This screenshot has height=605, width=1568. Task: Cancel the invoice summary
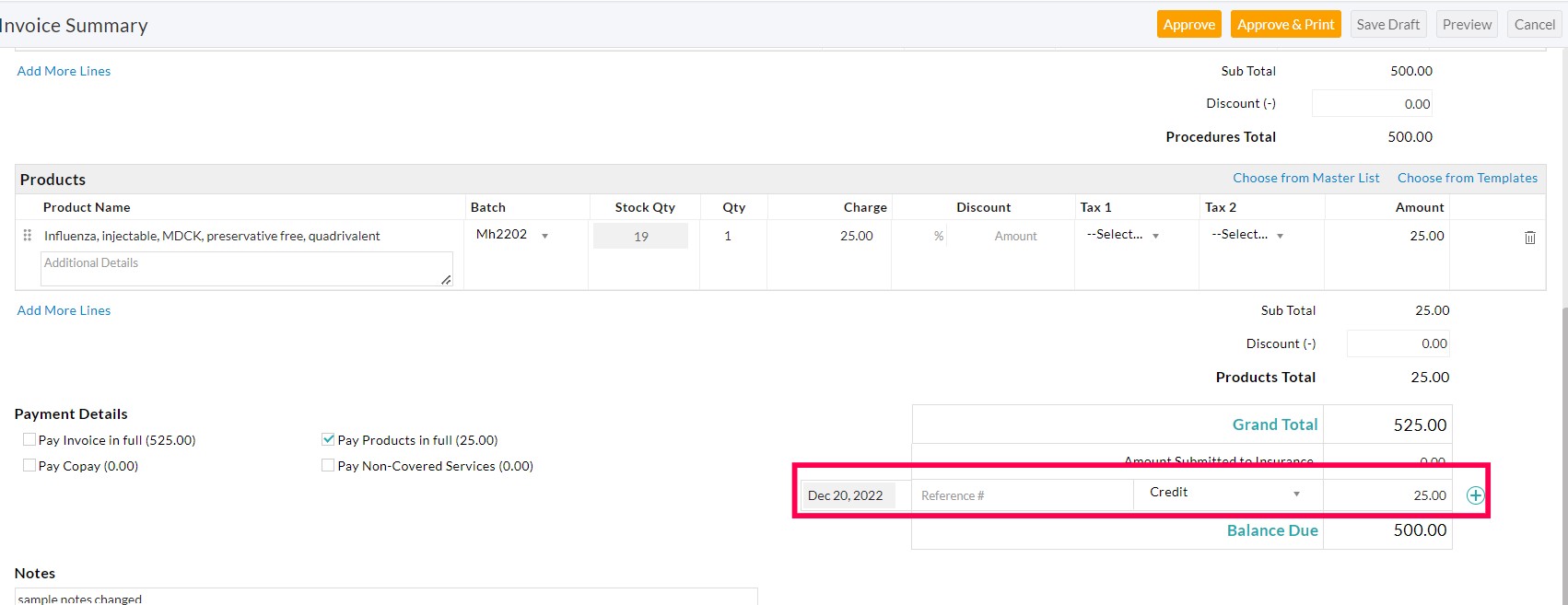click(1534, 25)
